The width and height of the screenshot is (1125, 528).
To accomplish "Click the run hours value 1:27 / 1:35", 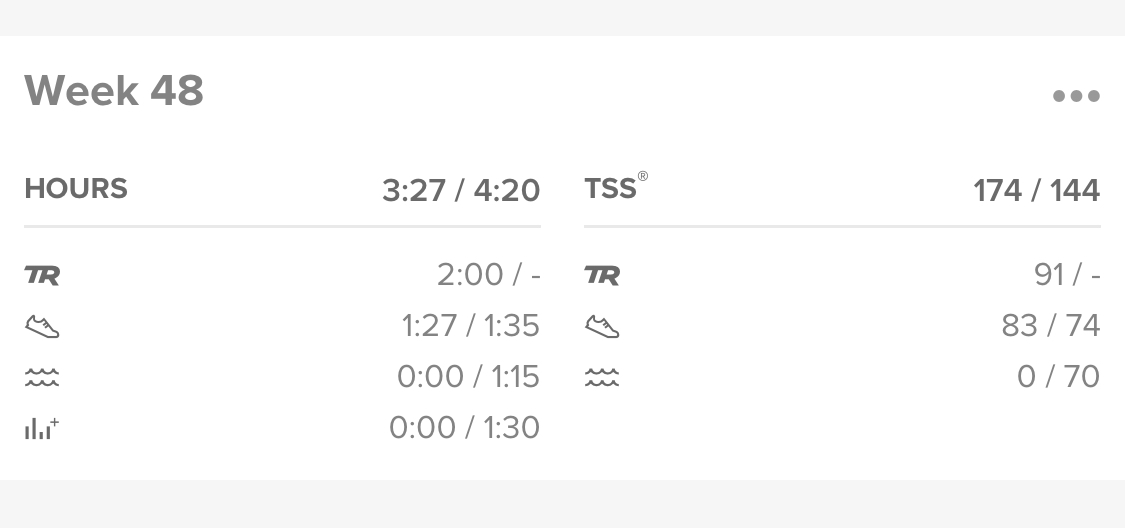I will 471,326.
